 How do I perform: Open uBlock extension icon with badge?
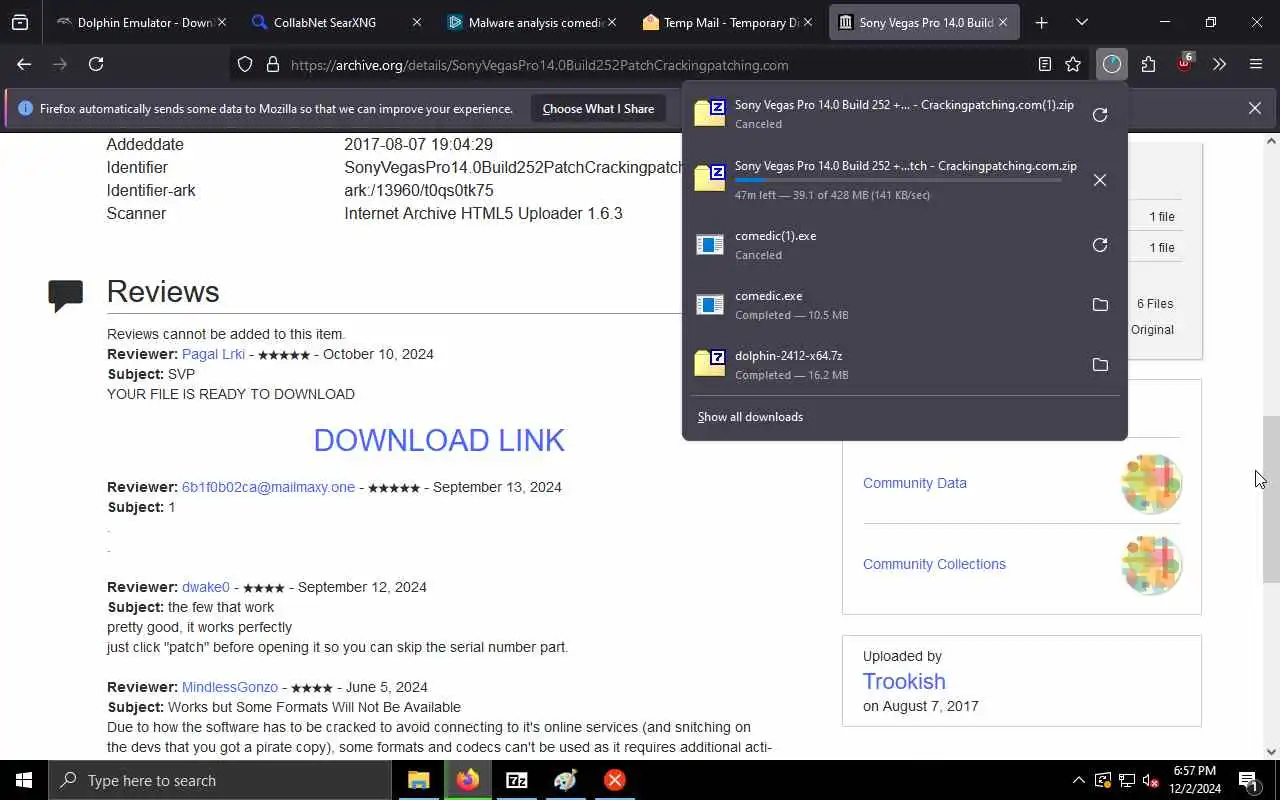pos(1185,63)
